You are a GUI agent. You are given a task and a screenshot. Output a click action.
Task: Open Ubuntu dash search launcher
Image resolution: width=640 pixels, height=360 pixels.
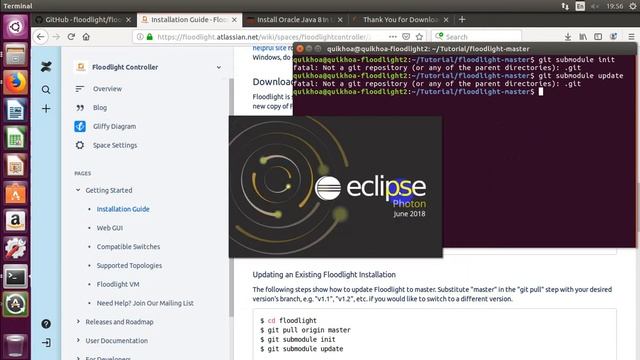15,27
